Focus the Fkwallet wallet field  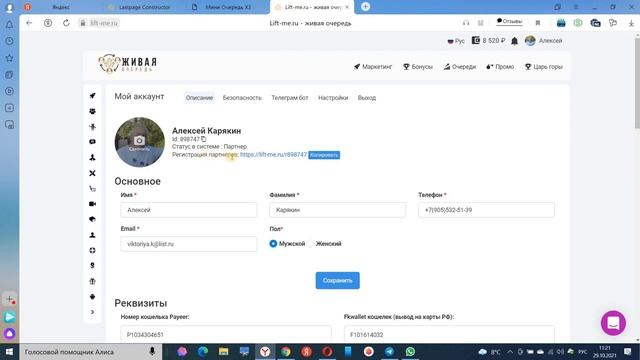(x=449, y=334)
